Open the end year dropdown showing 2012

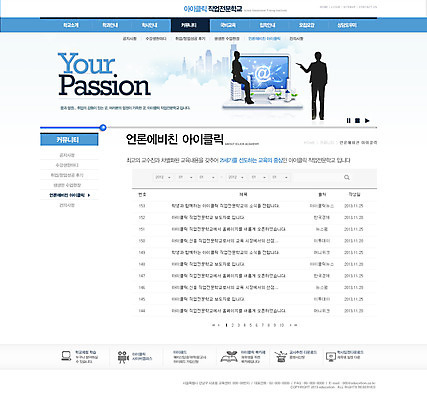236,177
